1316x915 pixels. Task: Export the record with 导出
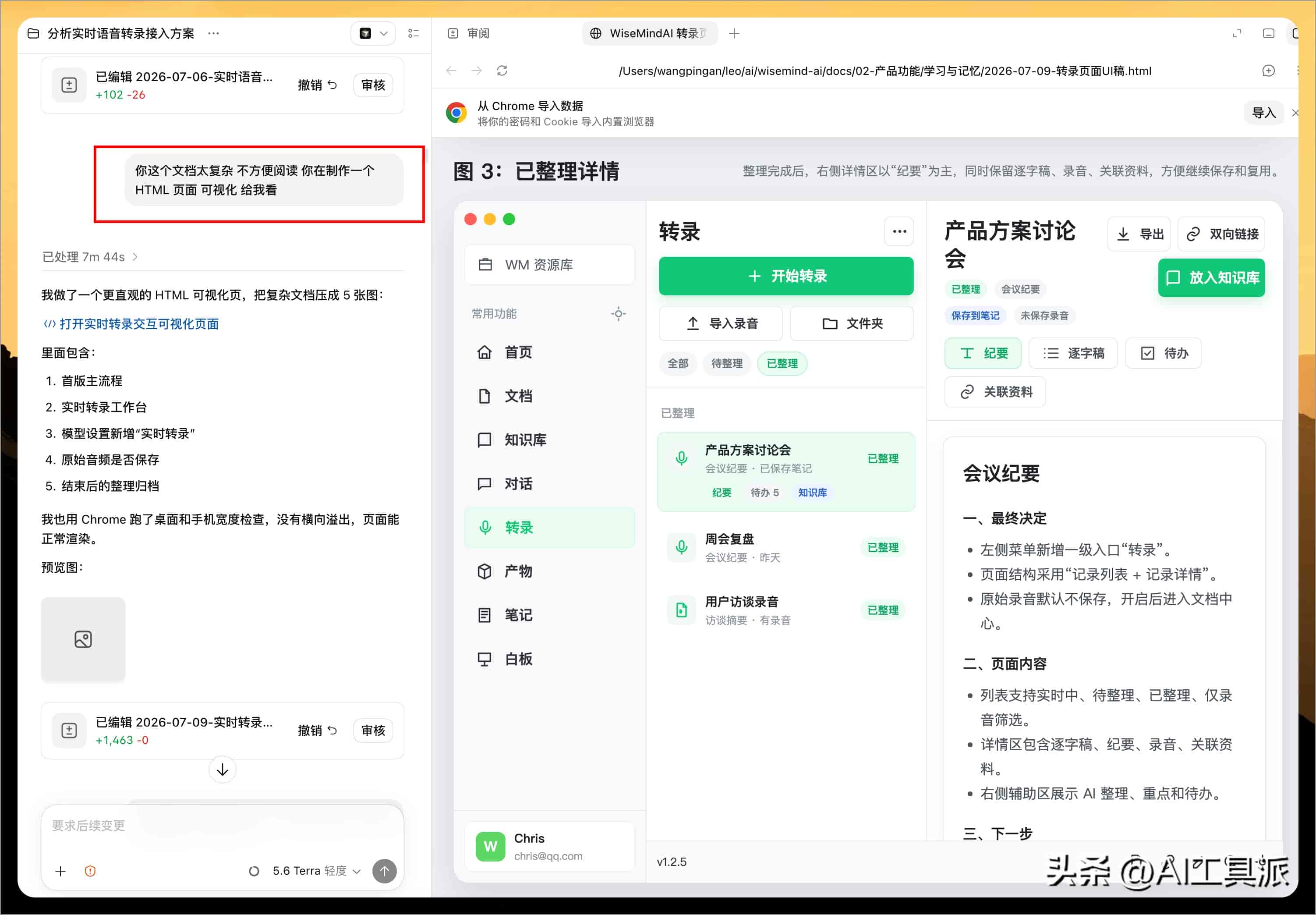1139,234
